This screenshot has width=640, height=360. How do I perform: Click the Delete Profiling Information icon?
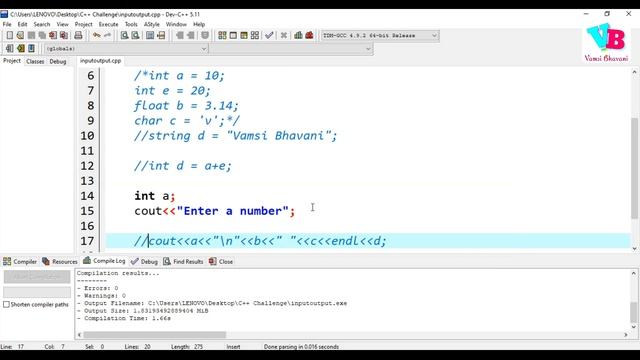point(309,36)
